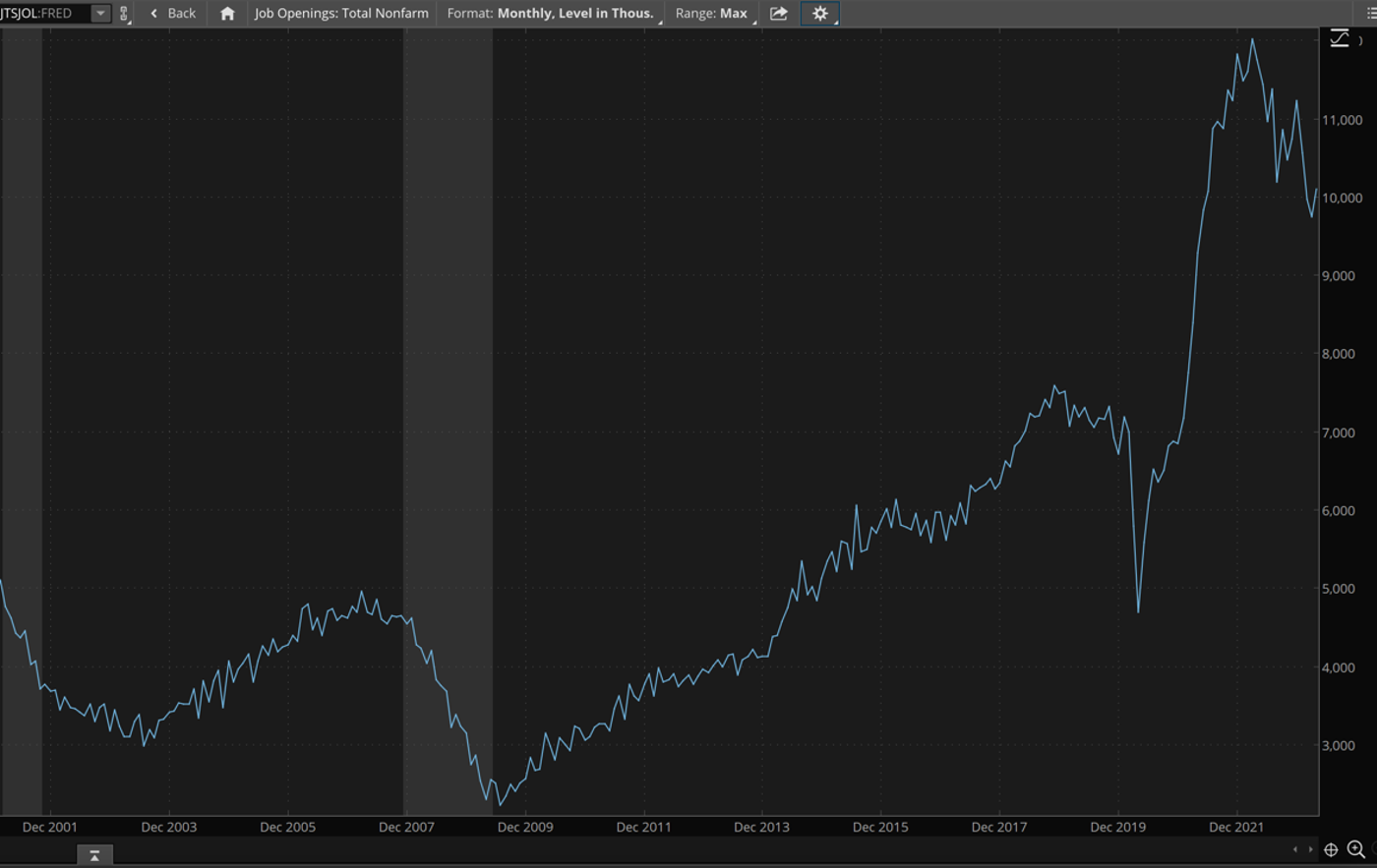Viewport: 1377px width, 868px height.
Task: Click the Dec 2021 label on time axis
Action: coord(1235,827)
